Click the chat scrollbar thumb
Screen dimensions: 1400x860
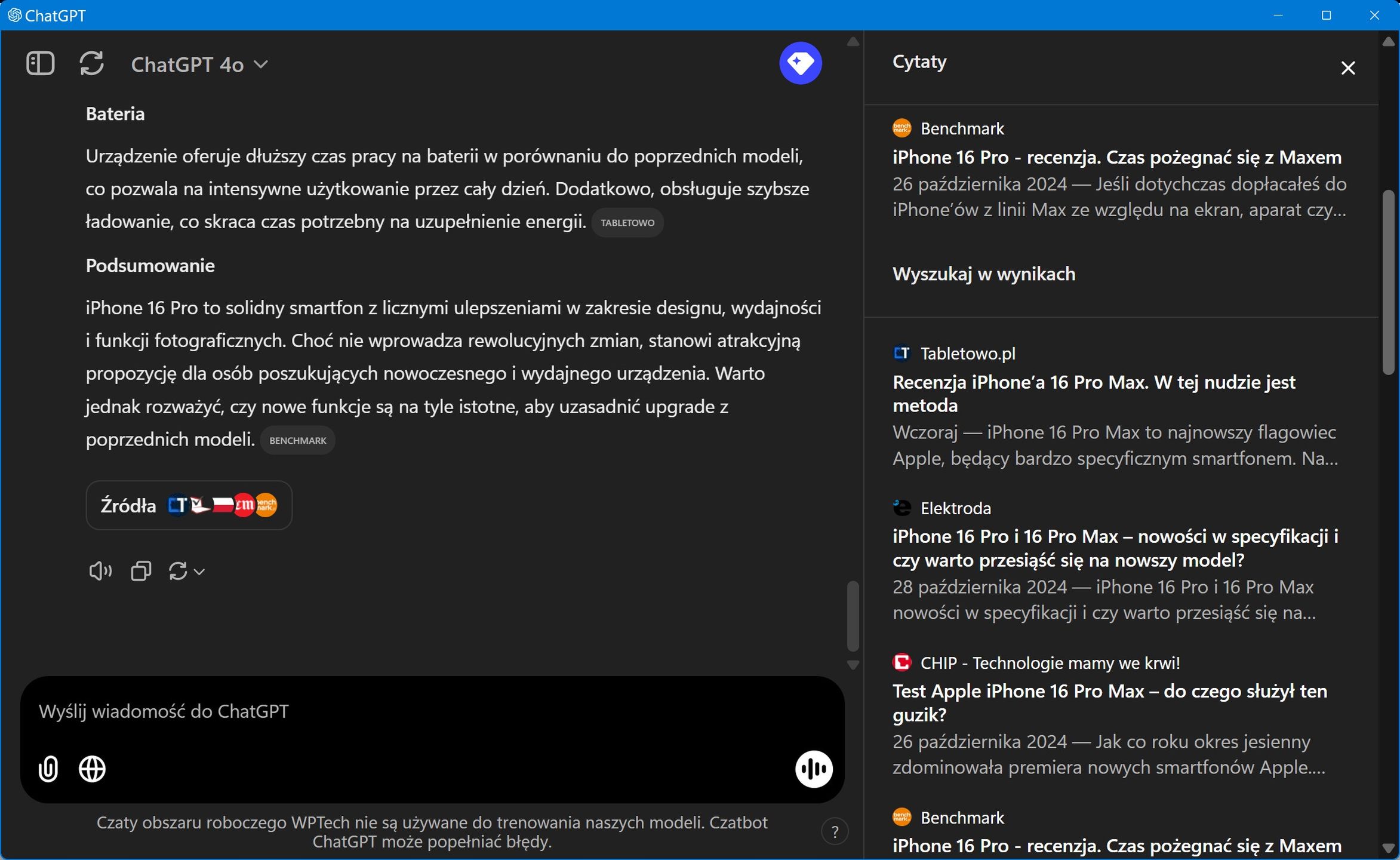pos(853,616)
